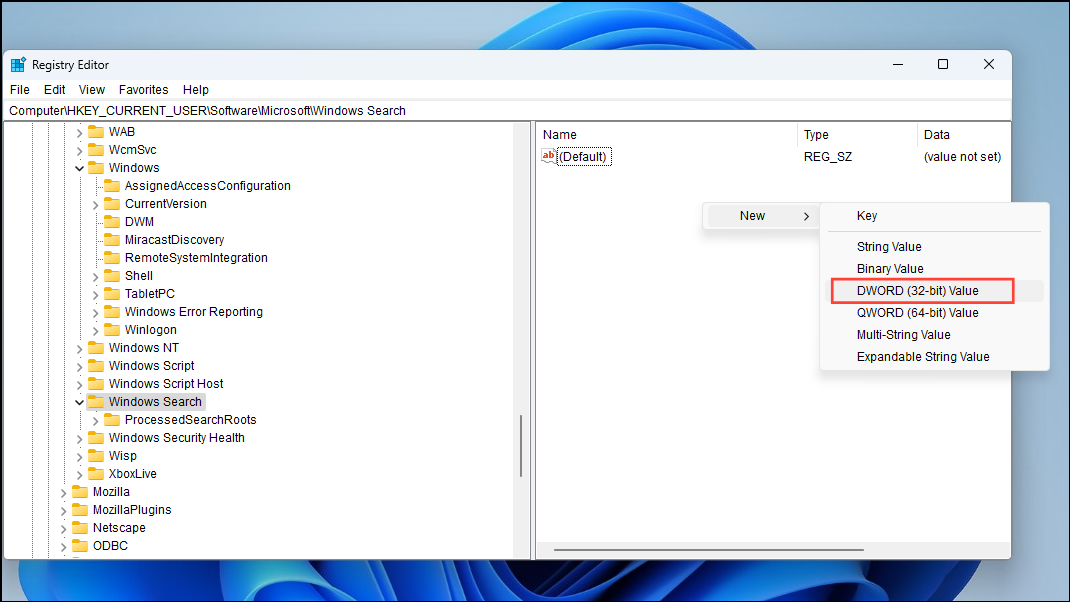Expand the XboxLive key node
1070x602 pixels.
point(80,474)
